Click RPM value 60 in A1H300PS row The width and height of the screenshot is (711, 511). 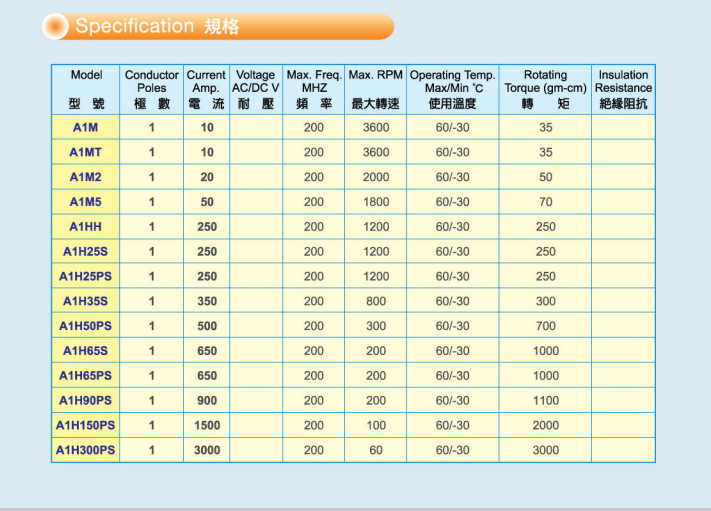click(376, 450)
